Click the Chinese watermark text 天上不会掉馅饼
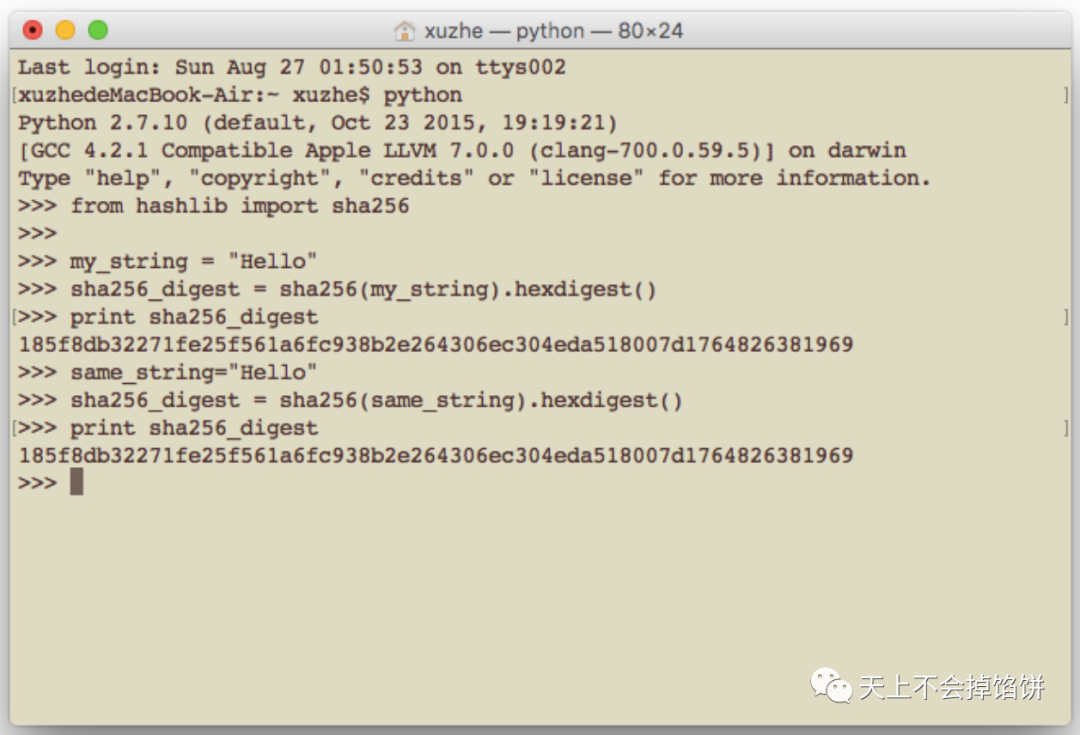This screenshot has width=1080, height=735. [x=952, y=687]
